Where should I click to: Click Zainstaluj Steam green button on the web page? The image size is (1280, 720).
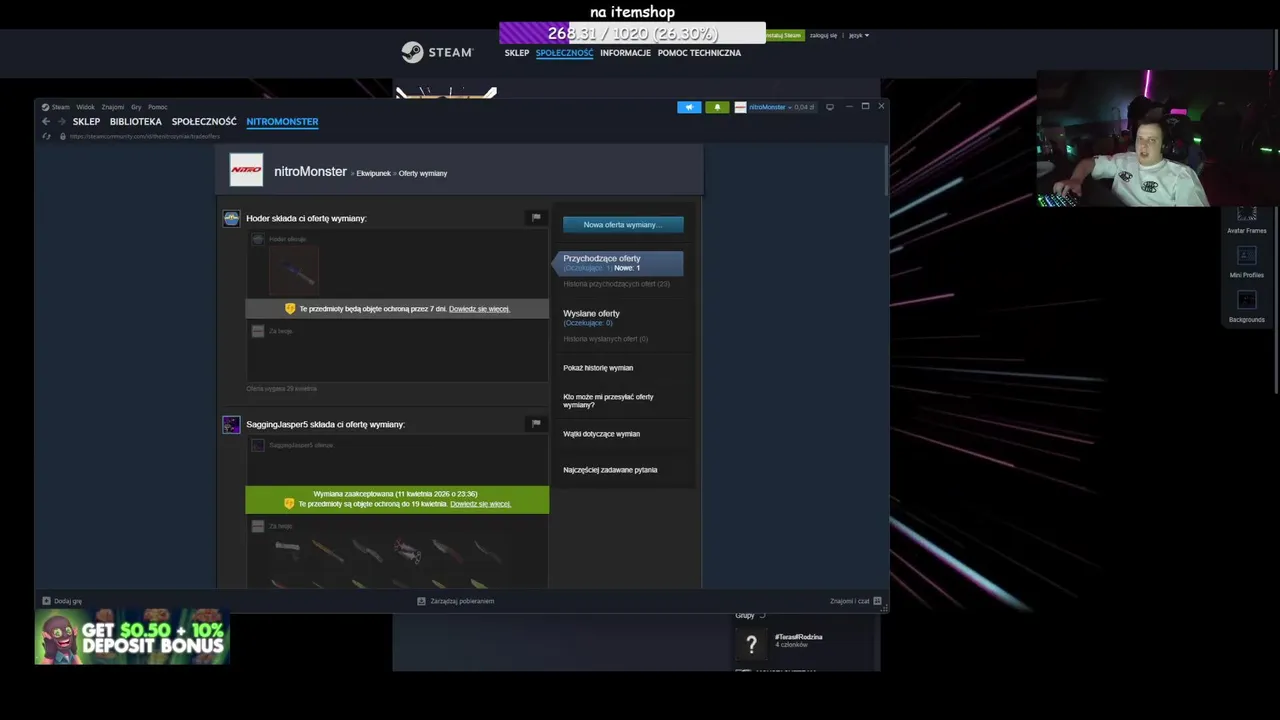pos(784,35)
